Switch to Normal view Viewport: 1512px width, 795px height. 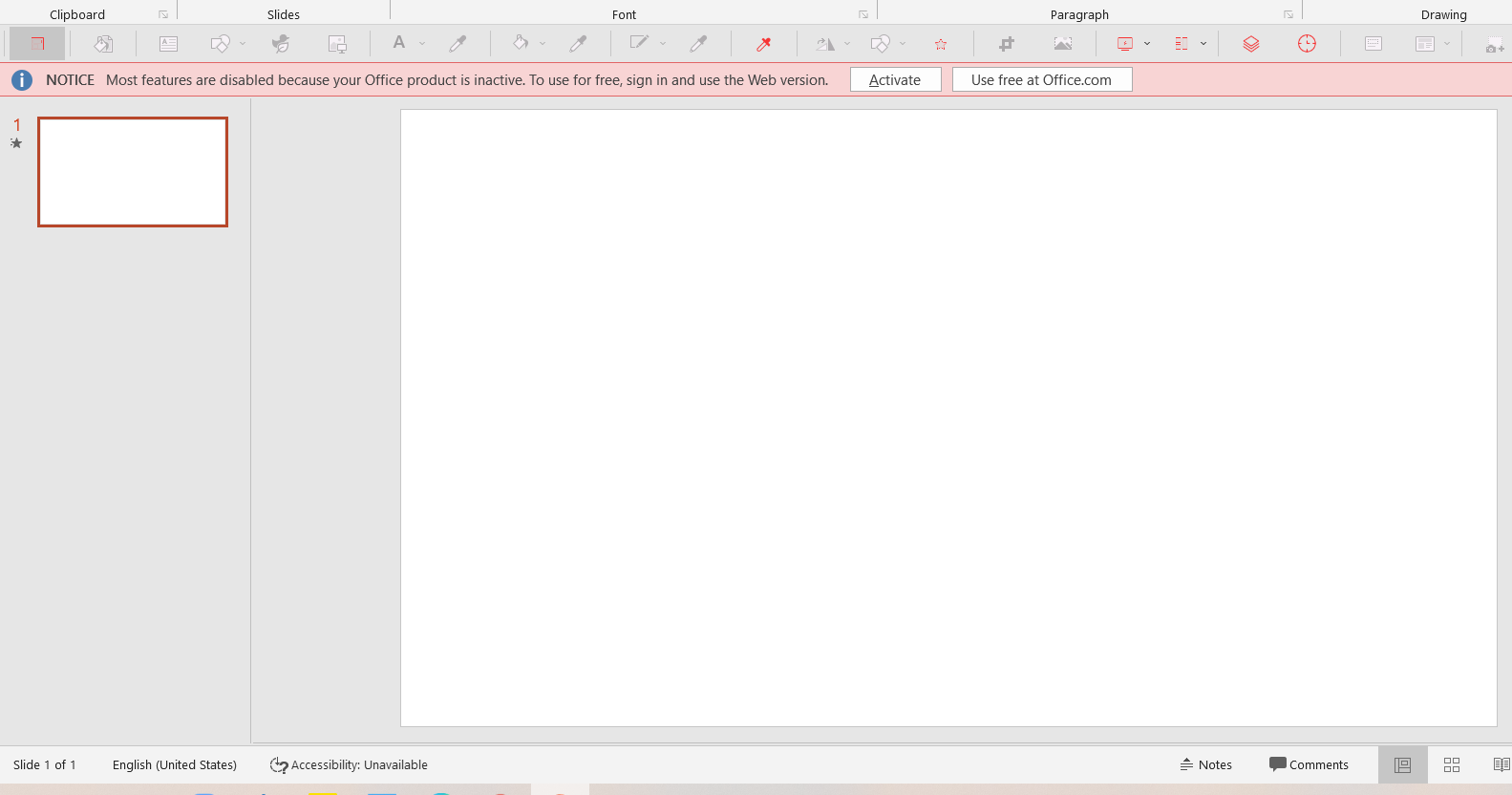(x=1402, y=764)
